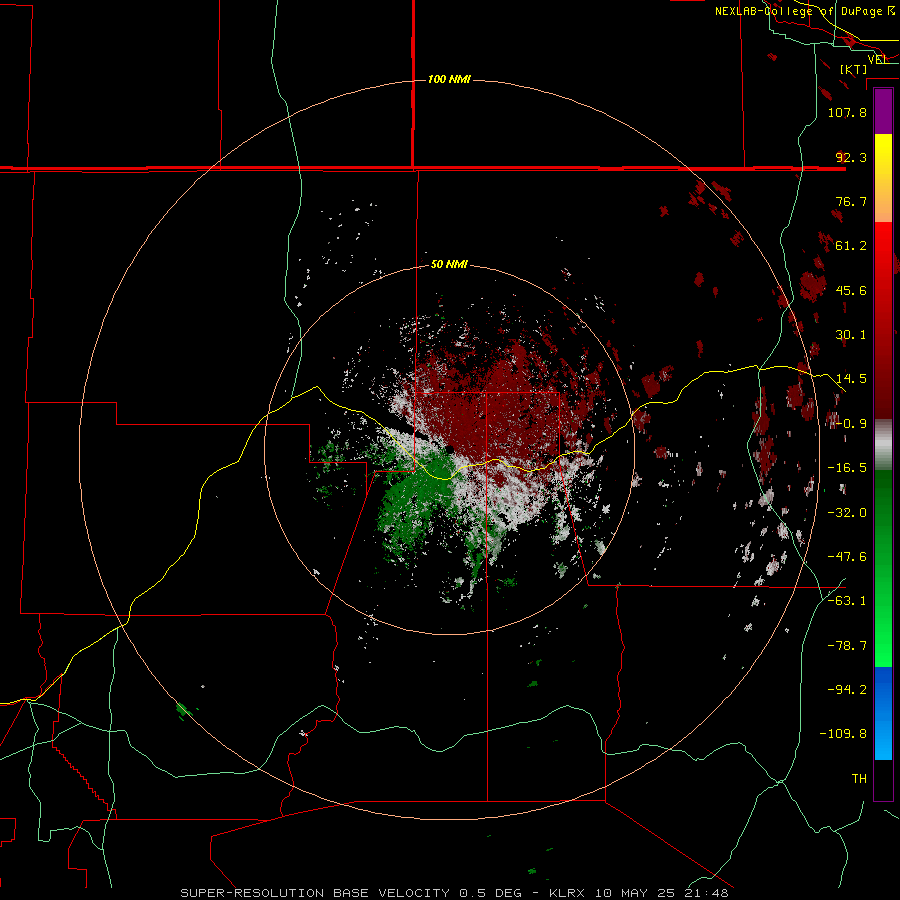
Task: Click the -63.1 velocity scale value
Action: (x=847, y=601)
